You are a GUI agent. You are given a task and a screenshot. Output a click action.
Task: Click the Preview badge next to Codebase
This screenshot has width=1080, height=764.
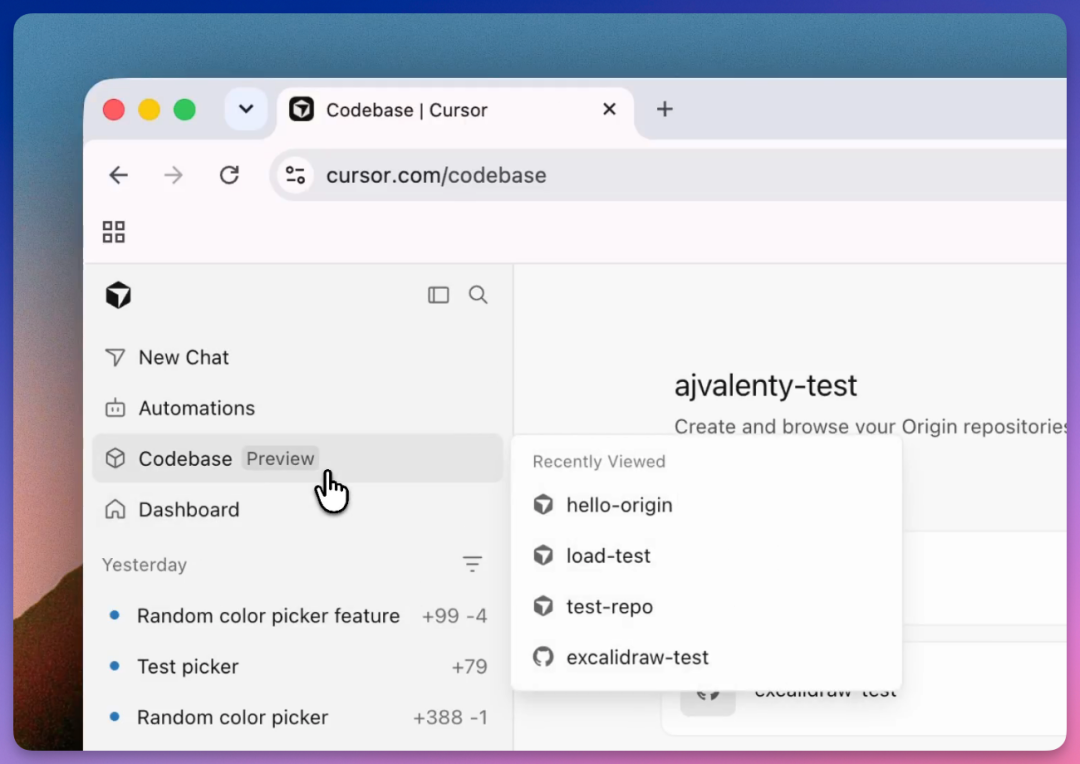pyautogui.click(x=280, y=458)
